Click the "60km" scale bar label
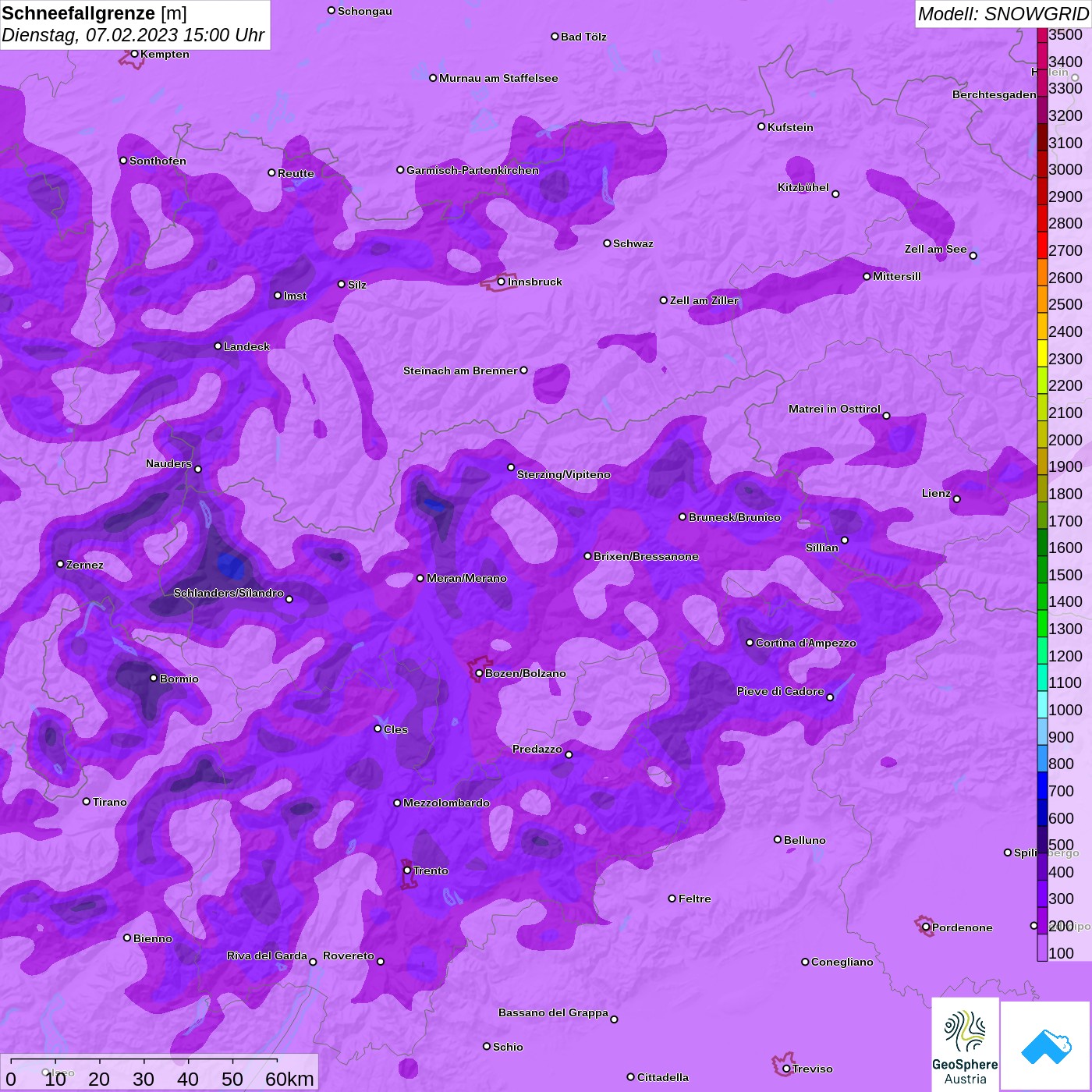 point(289,1079)
